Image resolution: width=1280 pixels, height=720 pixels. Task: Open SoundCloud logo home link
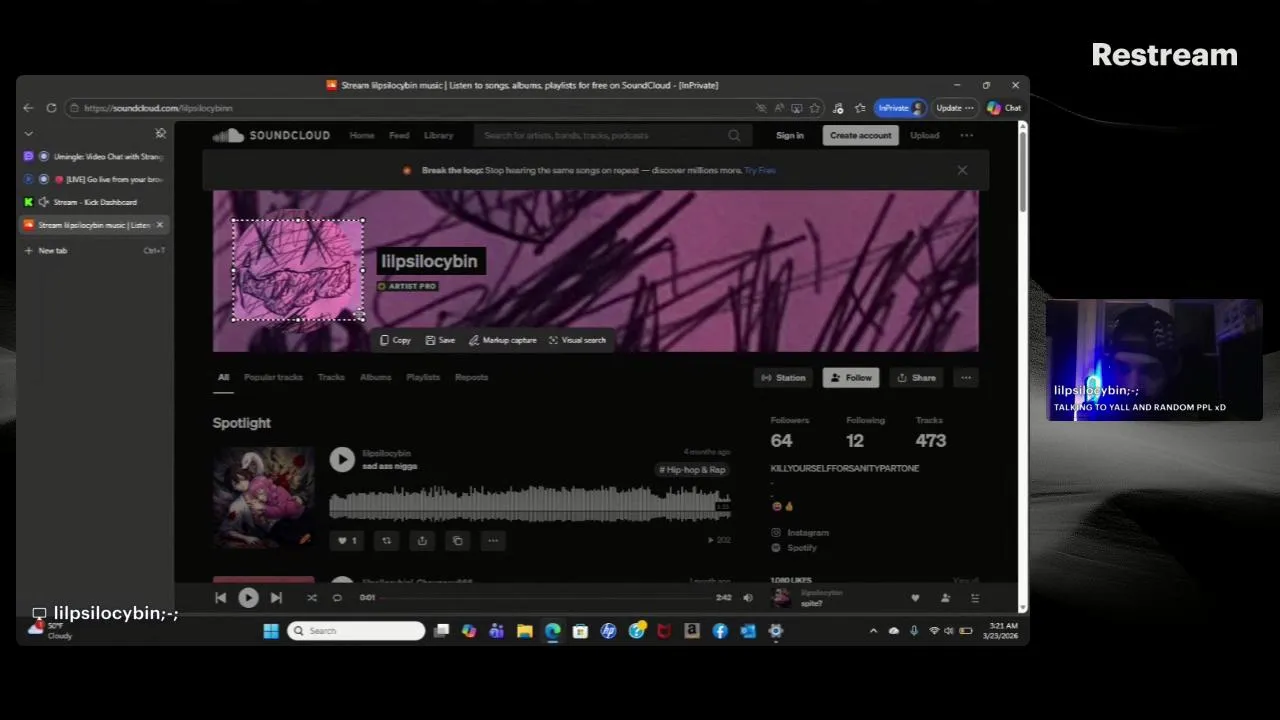pos(272,135)
